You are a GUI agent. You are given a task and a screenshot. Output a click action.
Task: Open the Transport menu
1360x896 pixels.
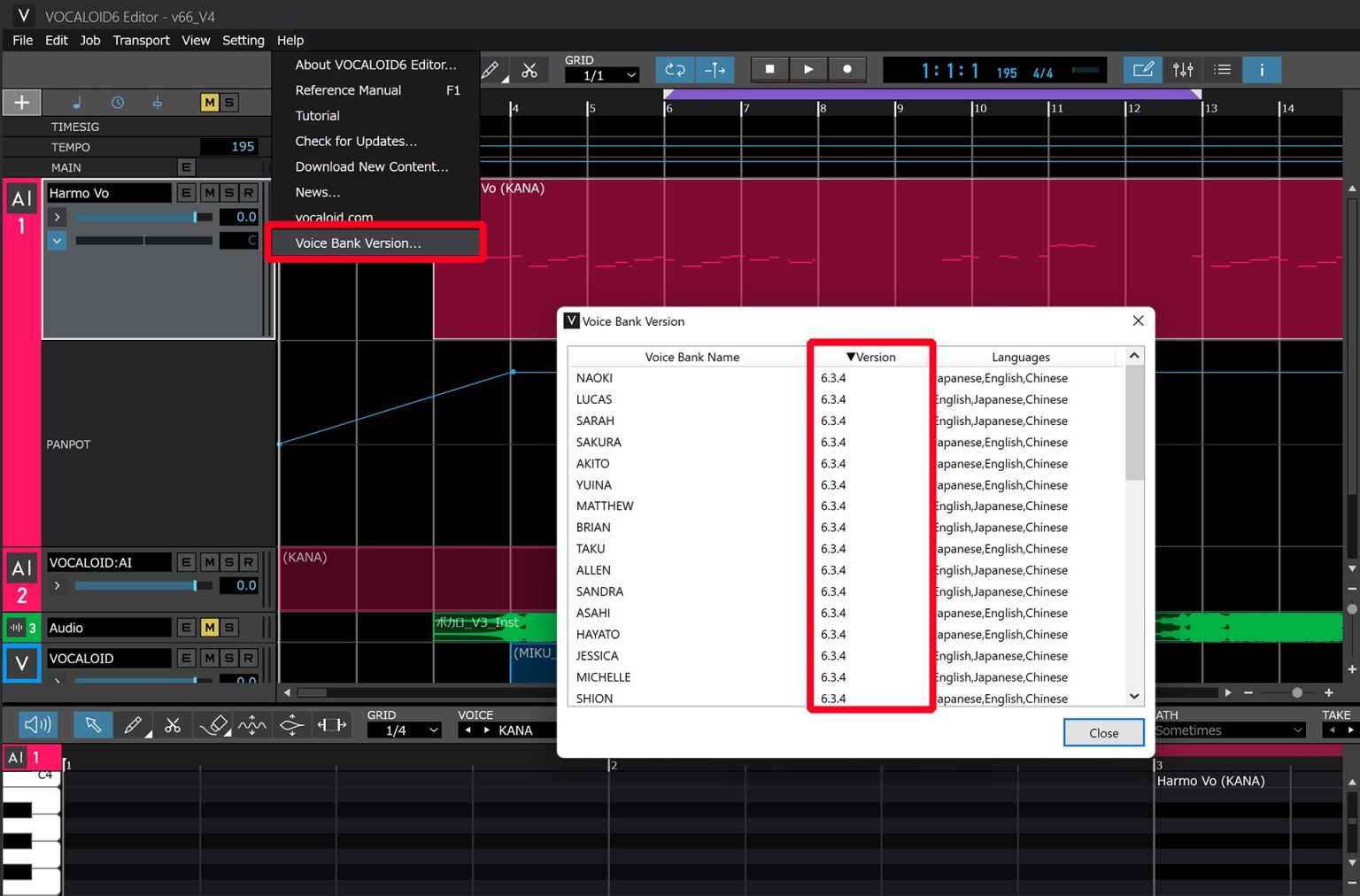tap(141, 40)
